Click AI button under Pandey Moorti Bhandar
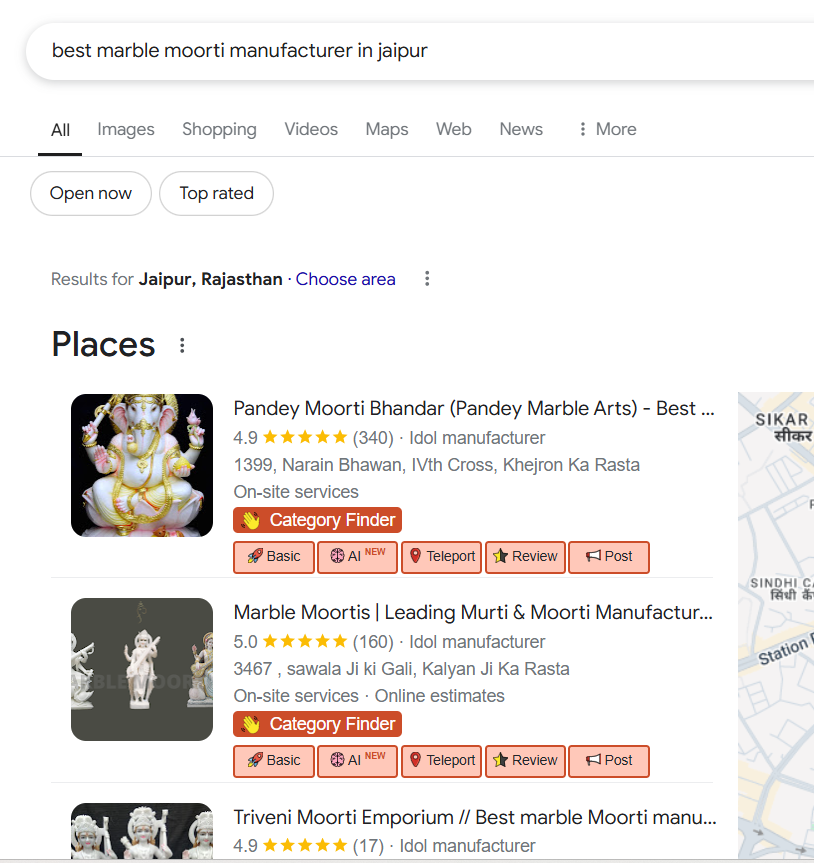The height and width of the screenshot is (863, 814). tap(357, 557)
